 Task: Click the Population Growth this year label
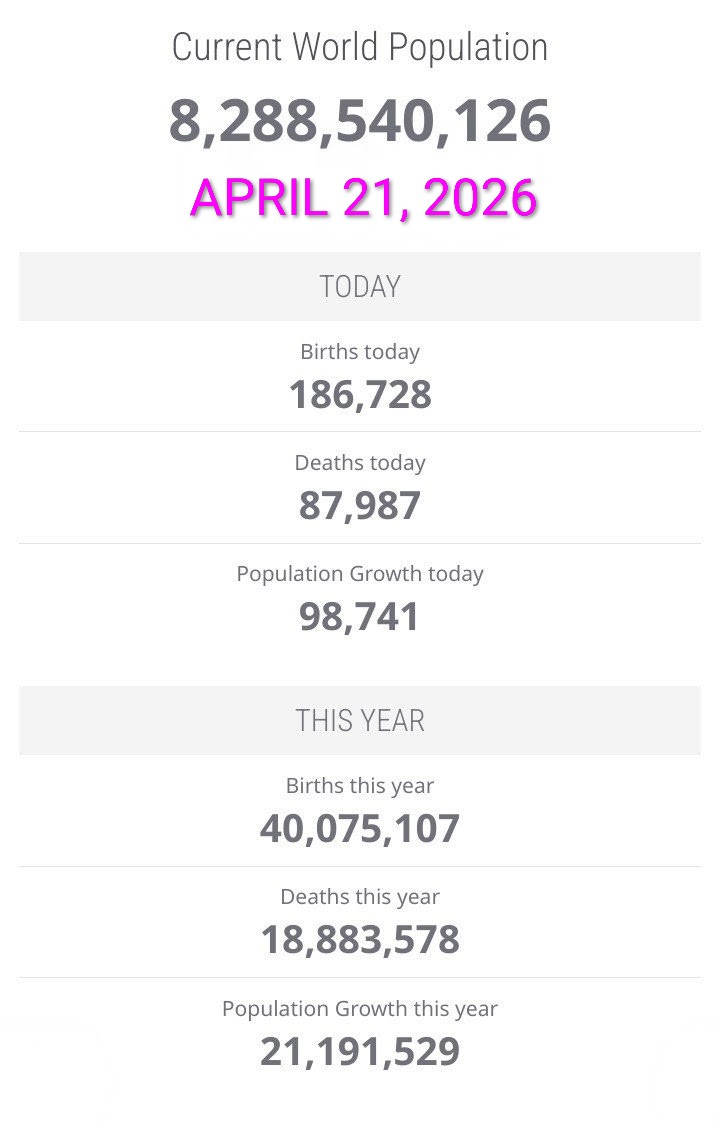click(360, 1008)
